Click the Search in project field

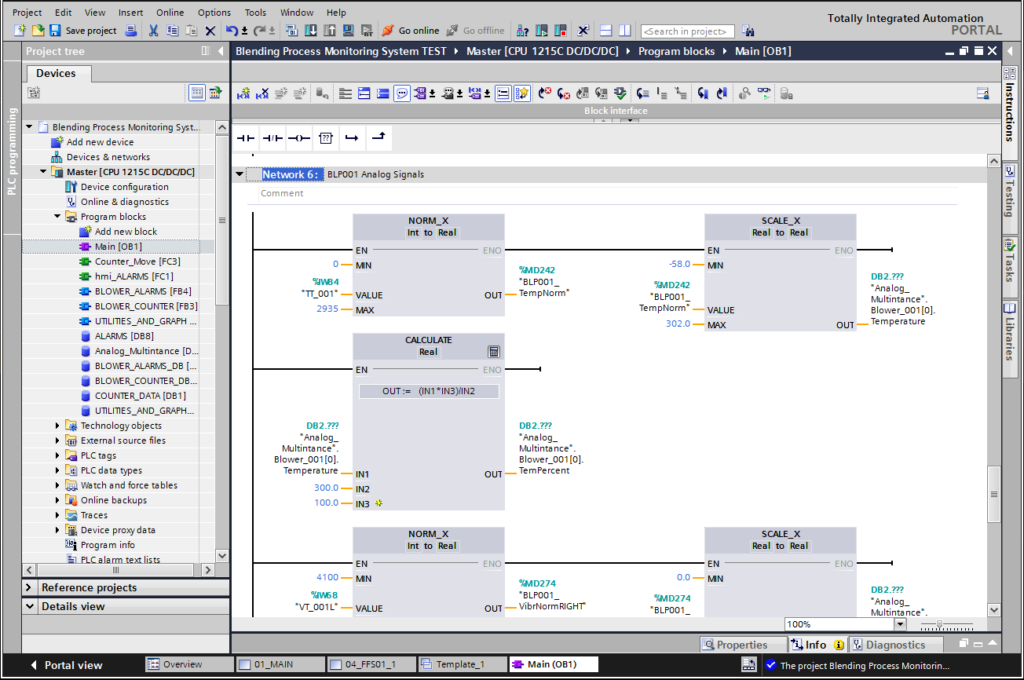tap(687, 31)
